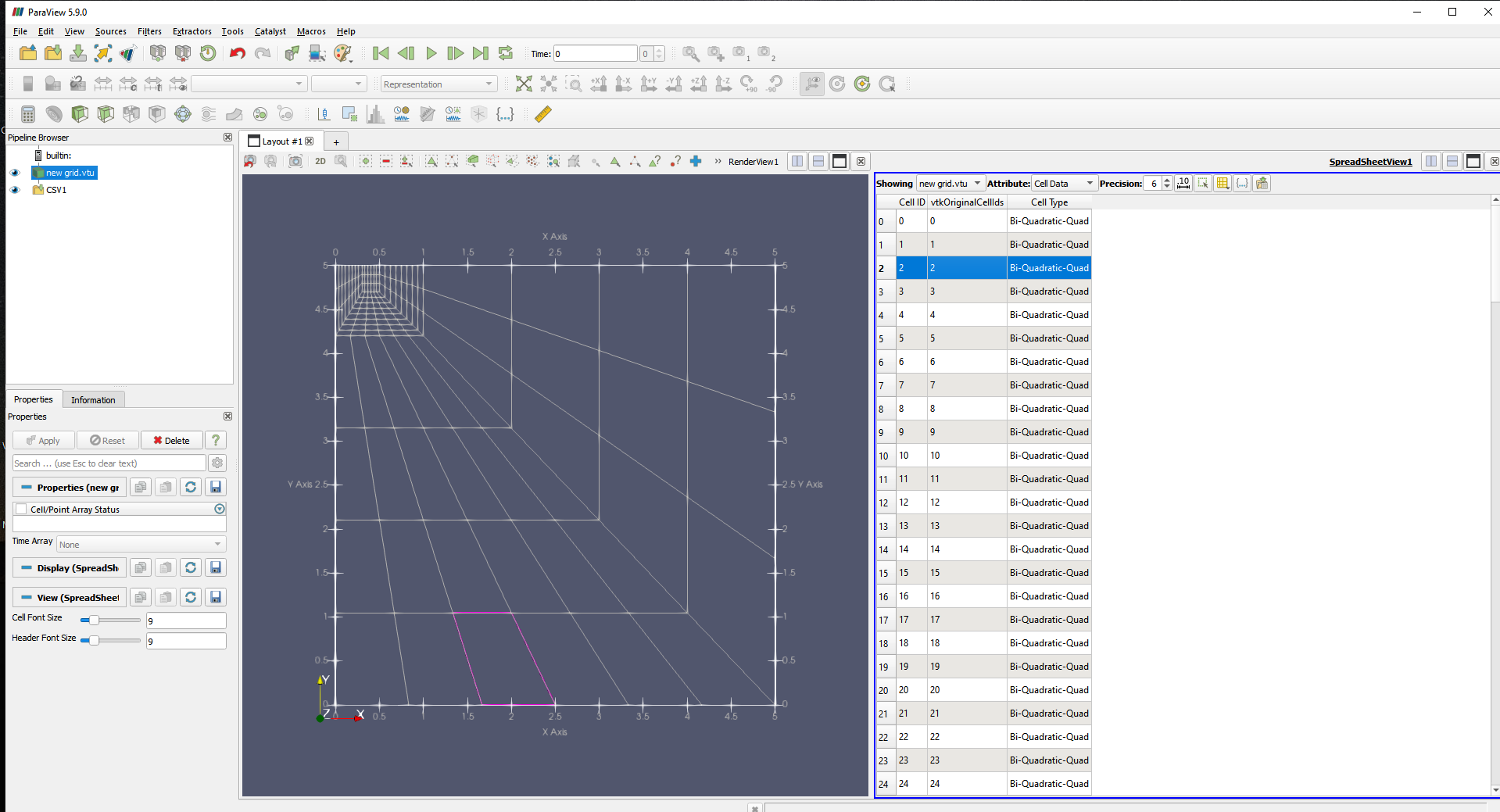This screenshot has width=1500, height=812.
Task: Open the Attribute Cell Data dropdown
Action: 1064,183
